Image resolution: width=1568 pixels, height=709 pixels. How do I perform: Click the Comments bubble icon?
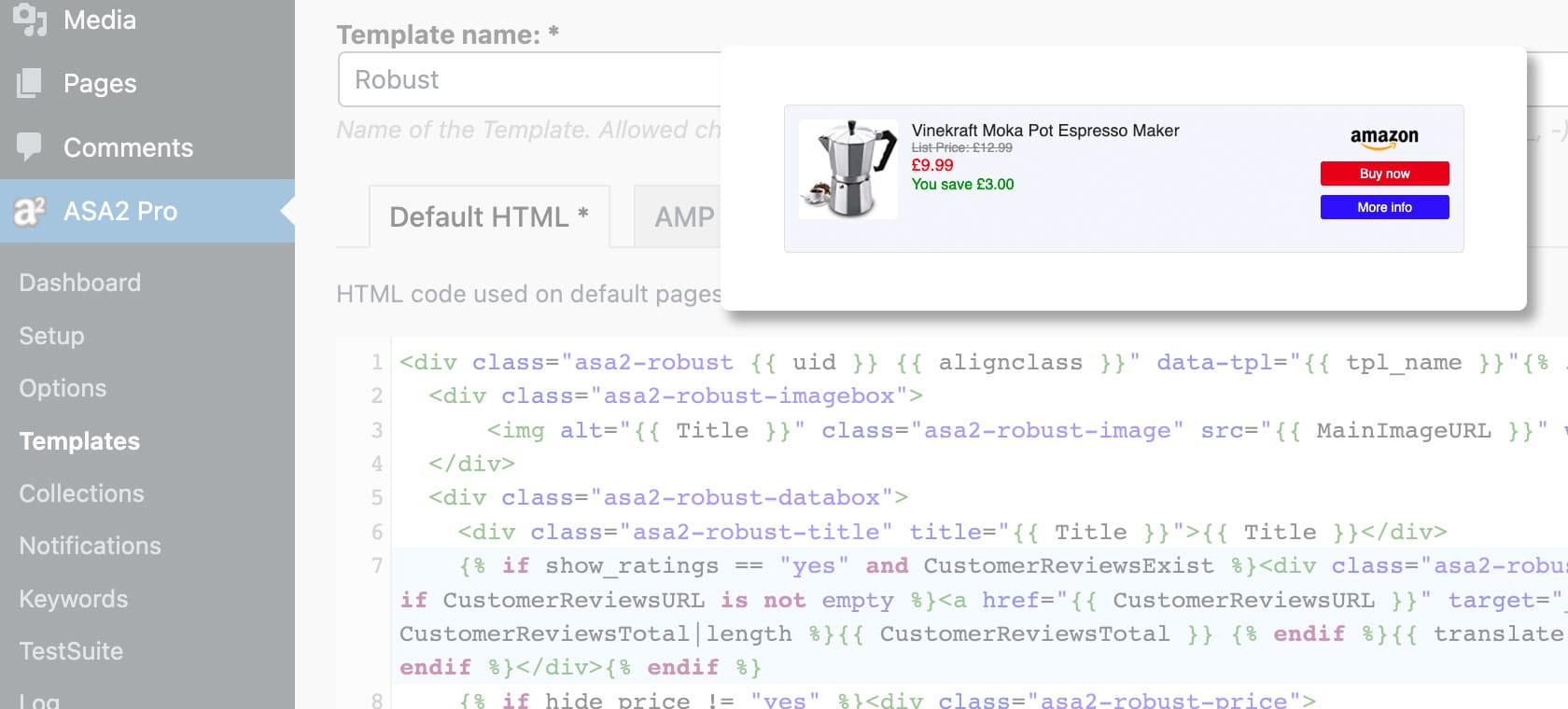pyautogui.click(x=30, y=146)
